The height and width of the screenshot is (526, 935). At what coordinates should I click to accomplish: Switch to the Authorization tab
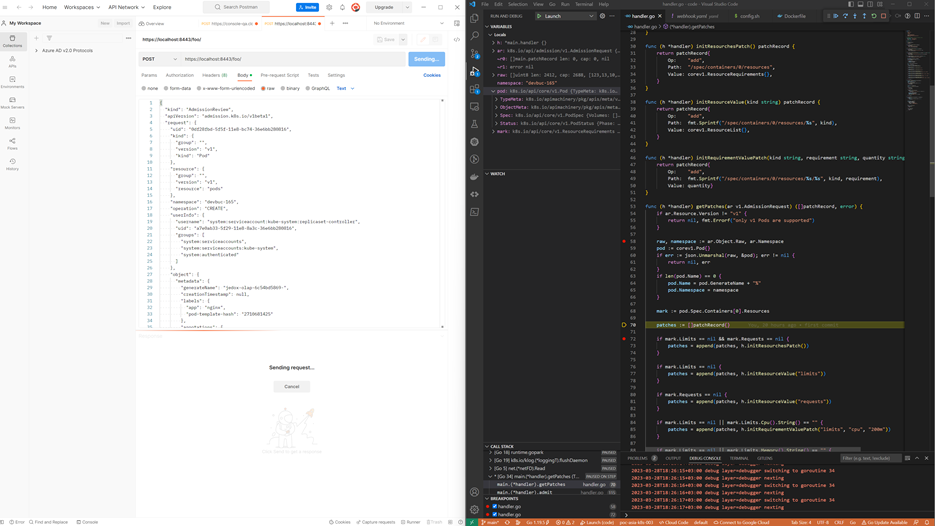(179, 75)
